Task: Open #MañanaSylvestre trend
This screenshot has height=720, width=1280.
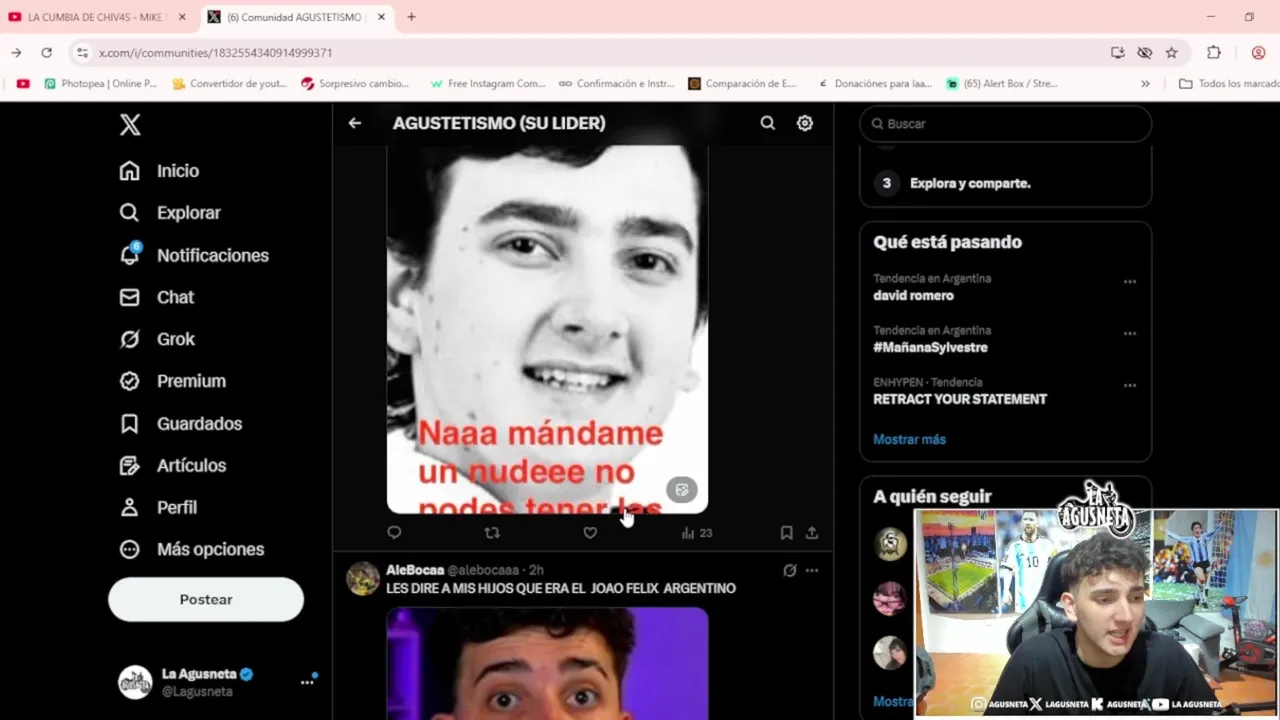Action: pos(930,347)
